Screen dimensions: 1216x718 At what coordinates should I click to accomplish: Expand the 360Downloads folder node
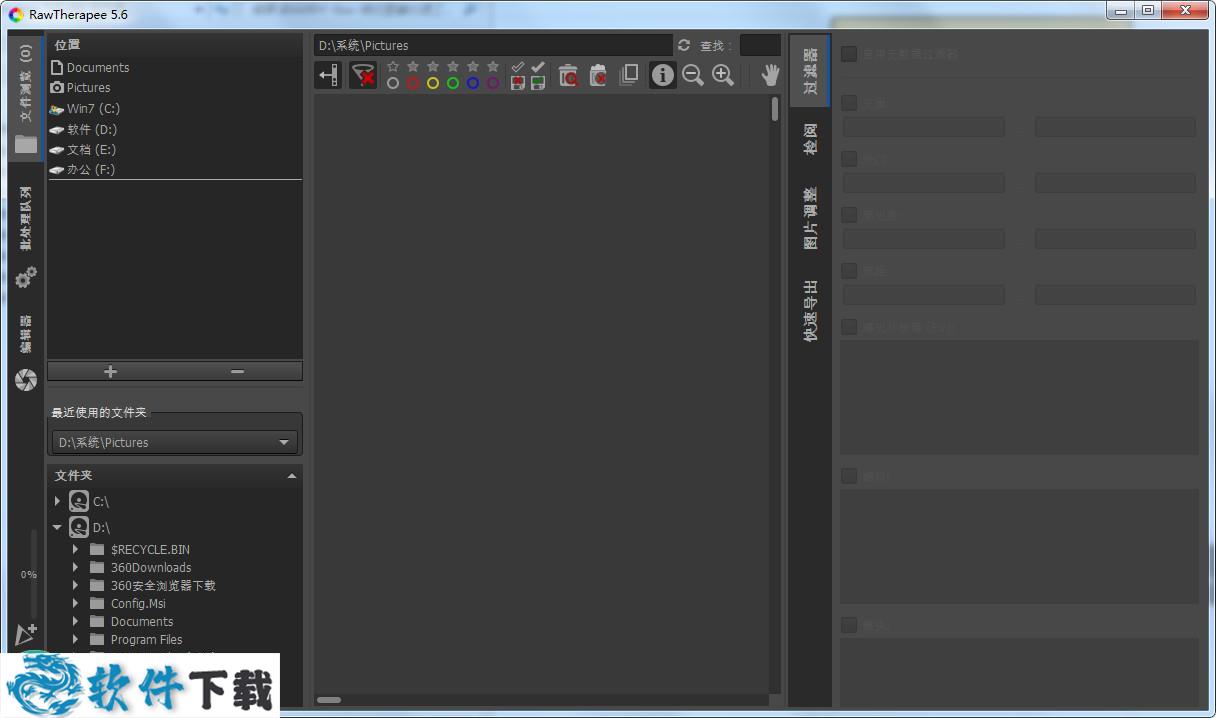pyautogui.click(x=75, y=567)
